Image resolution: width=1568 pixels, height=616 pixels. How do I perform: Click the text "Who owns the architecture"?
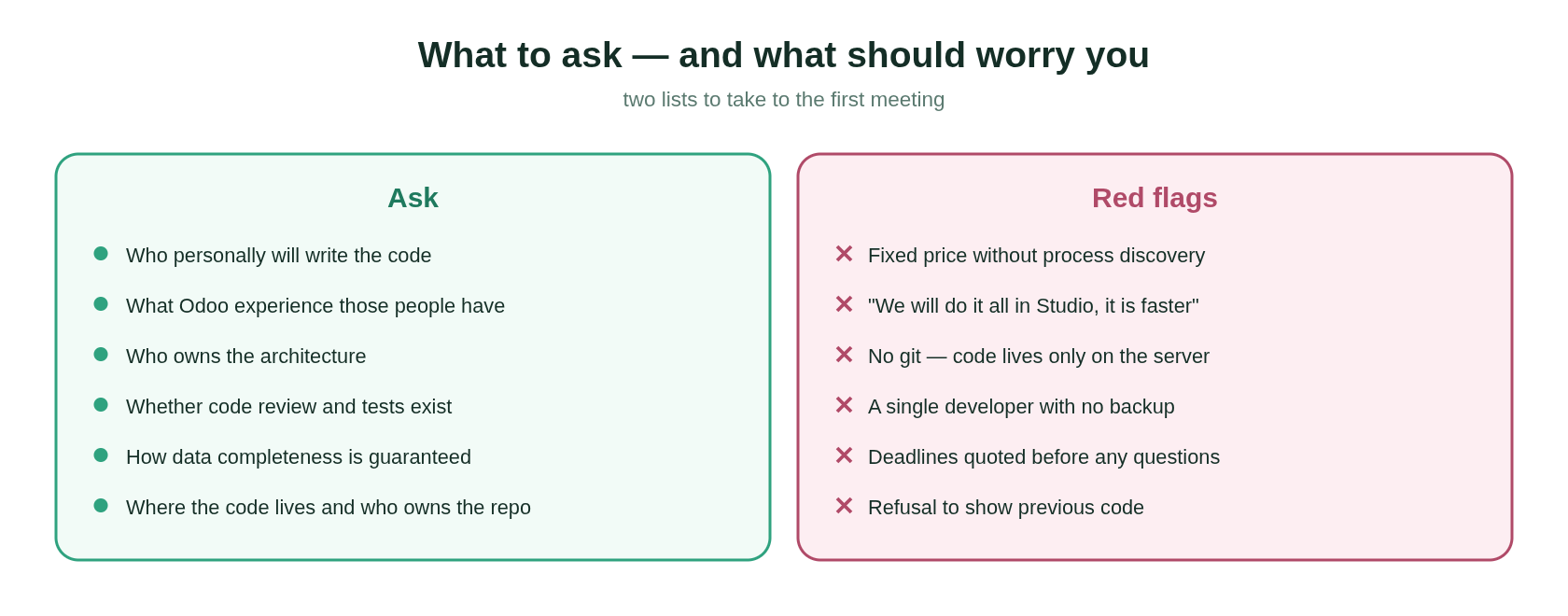tap(246, 357)
